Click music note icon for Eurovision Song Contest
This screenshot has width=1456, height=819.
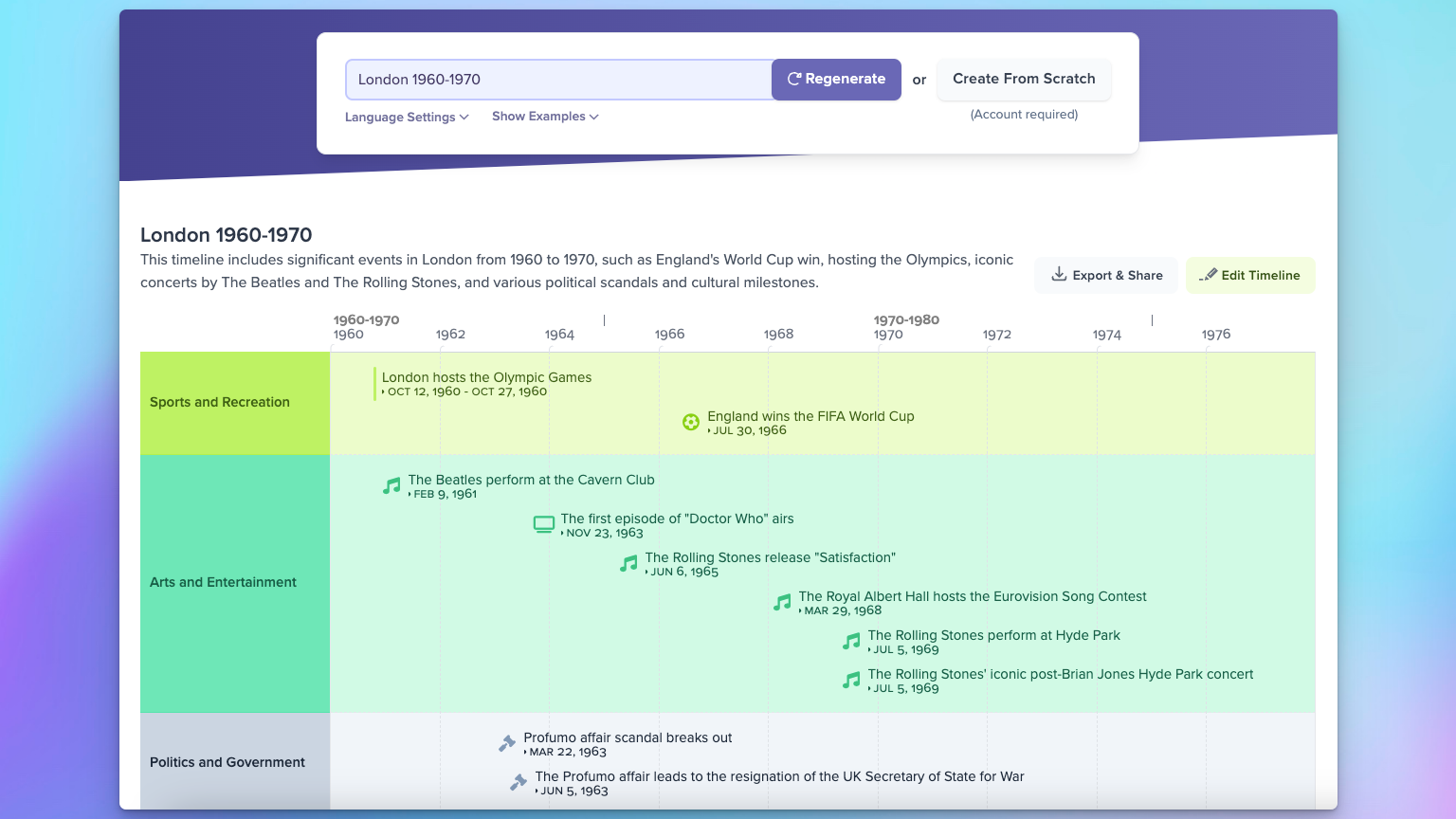pyautogui.click(x=782, y=603)
